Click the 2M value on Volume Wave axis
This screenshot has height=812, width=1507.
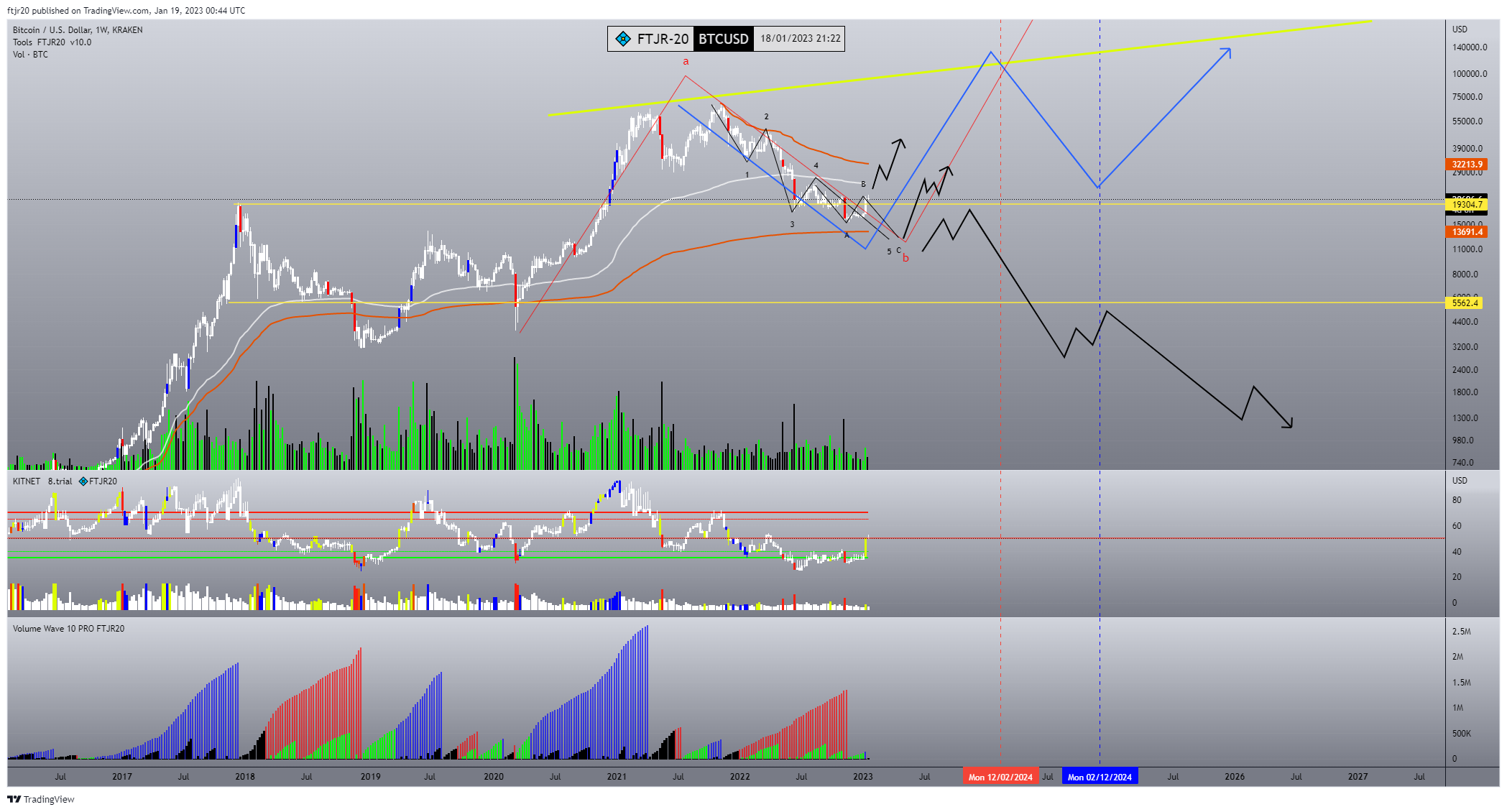point(1458,657)
